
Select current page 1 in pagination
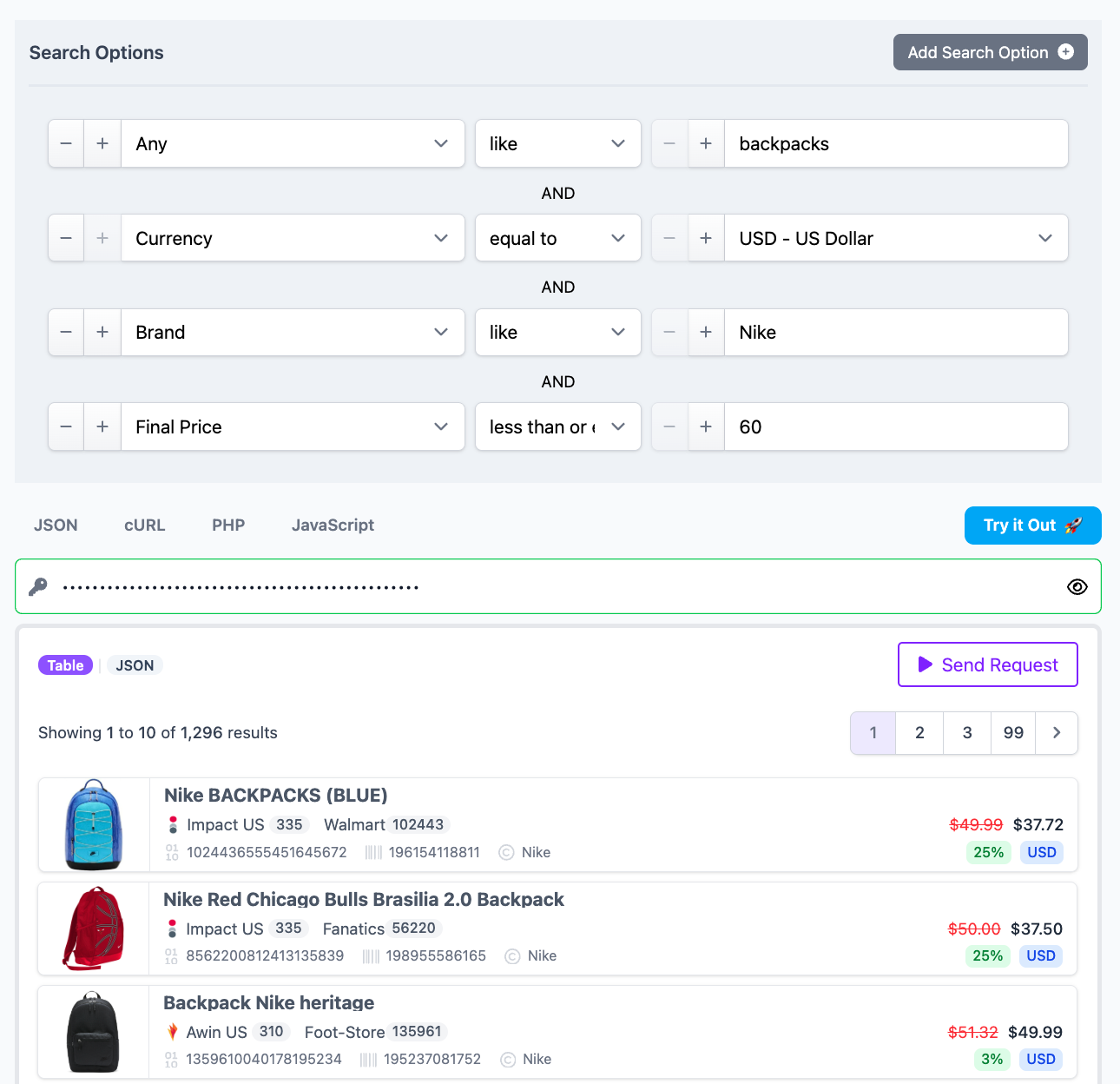(873, 733)
